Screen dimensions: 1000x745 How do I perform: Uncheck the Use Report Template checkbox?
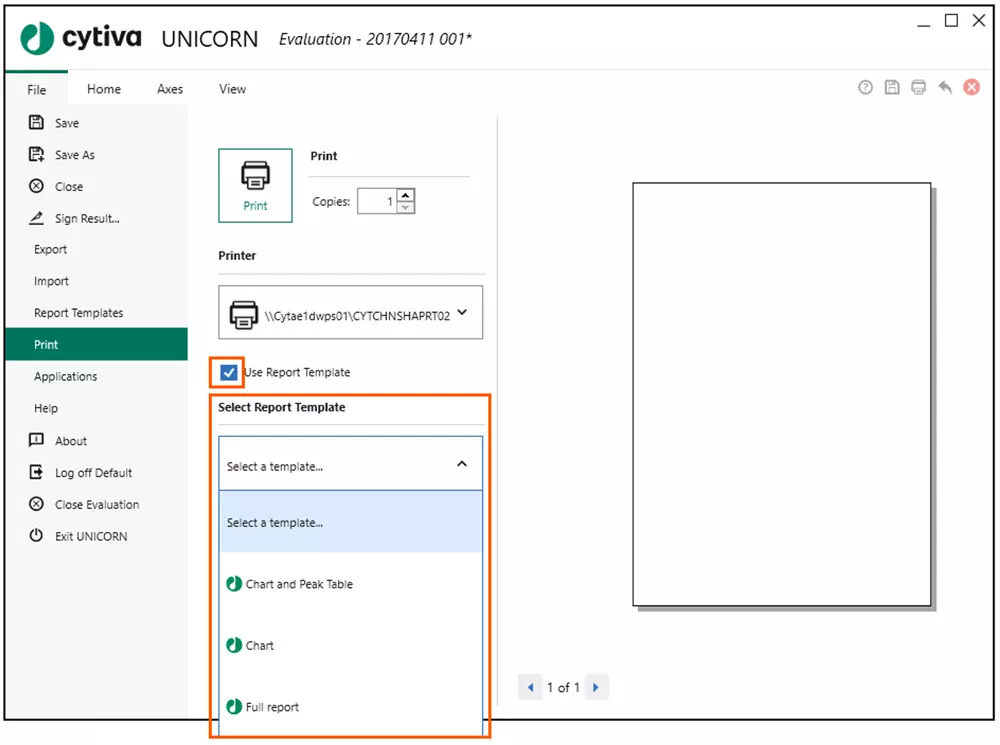coord(229,373)
